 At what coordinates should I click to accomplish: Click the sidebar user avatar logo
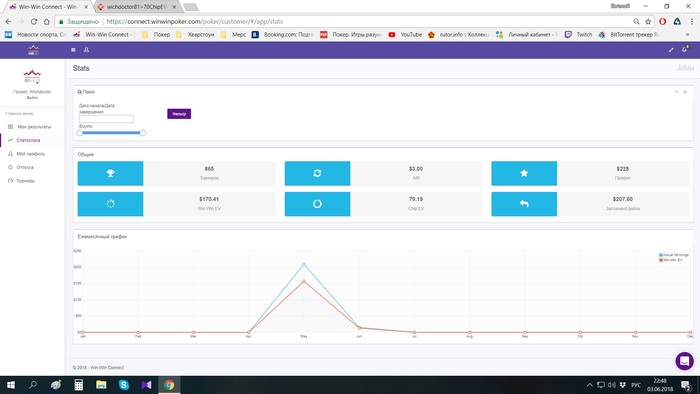click(32, 76)
